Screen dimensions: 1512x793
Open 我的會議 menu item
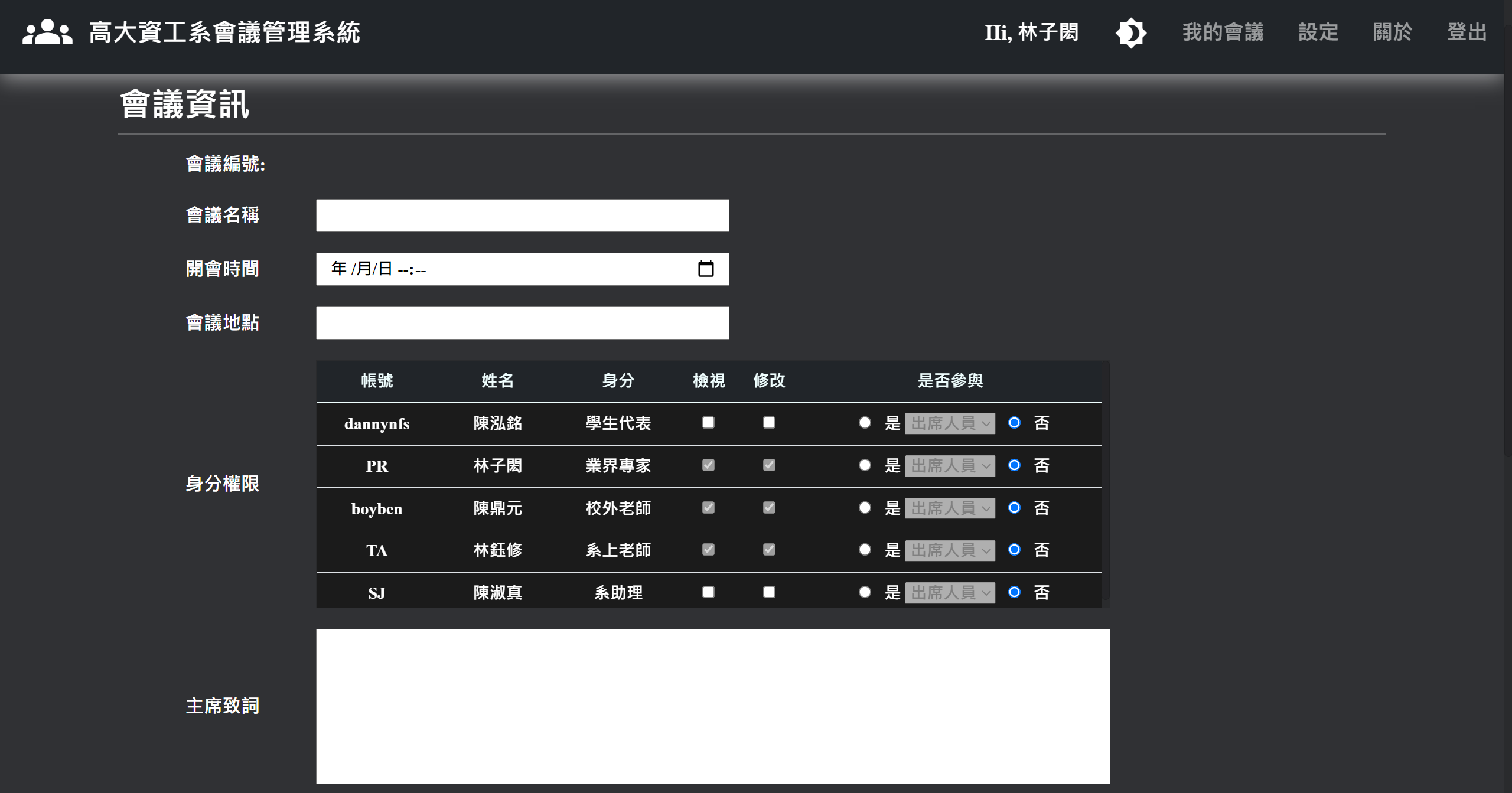(x=1223, y=32)
